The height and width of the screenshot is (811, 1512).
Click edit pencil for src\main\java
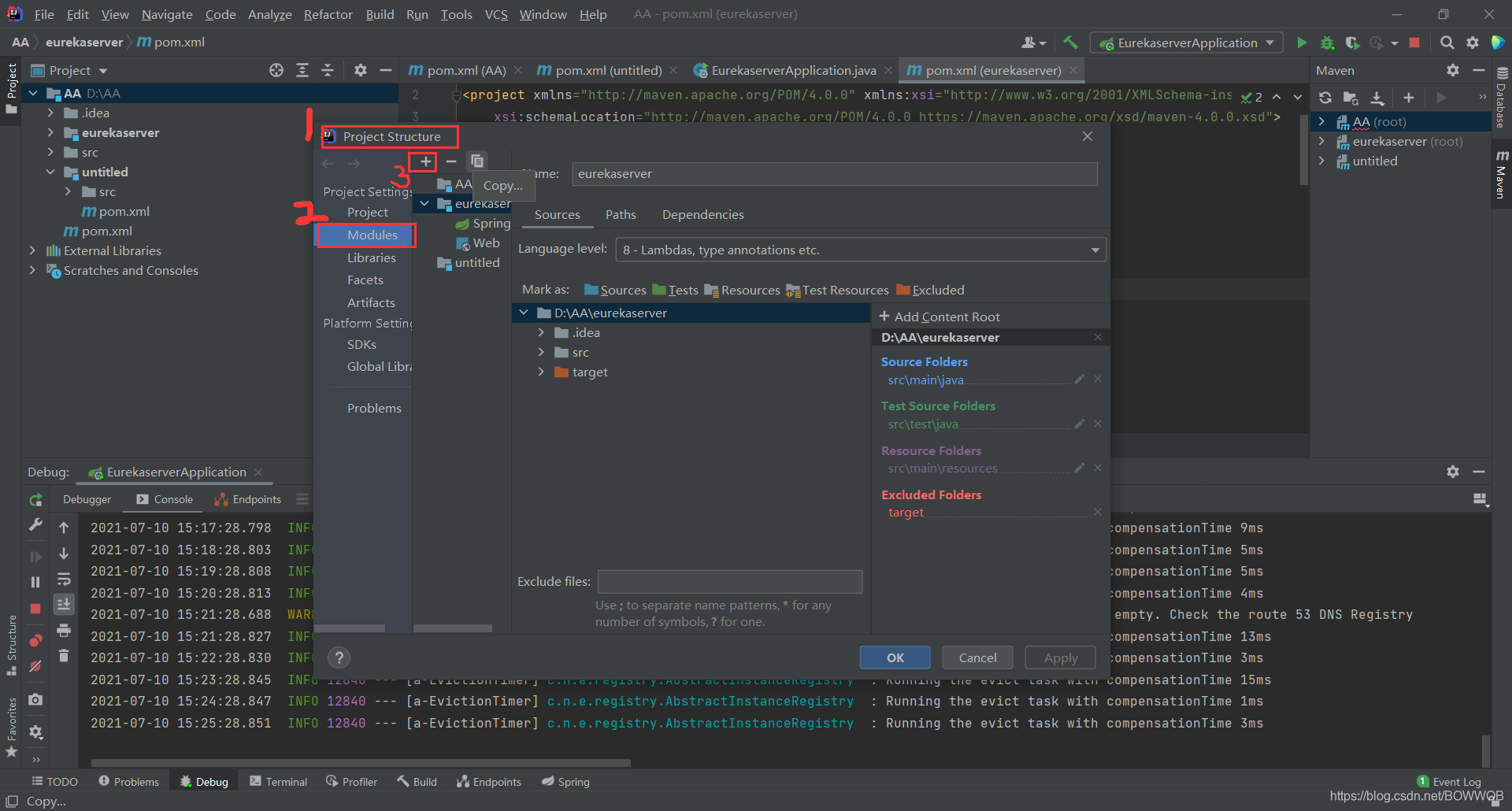pos(1080,380)
